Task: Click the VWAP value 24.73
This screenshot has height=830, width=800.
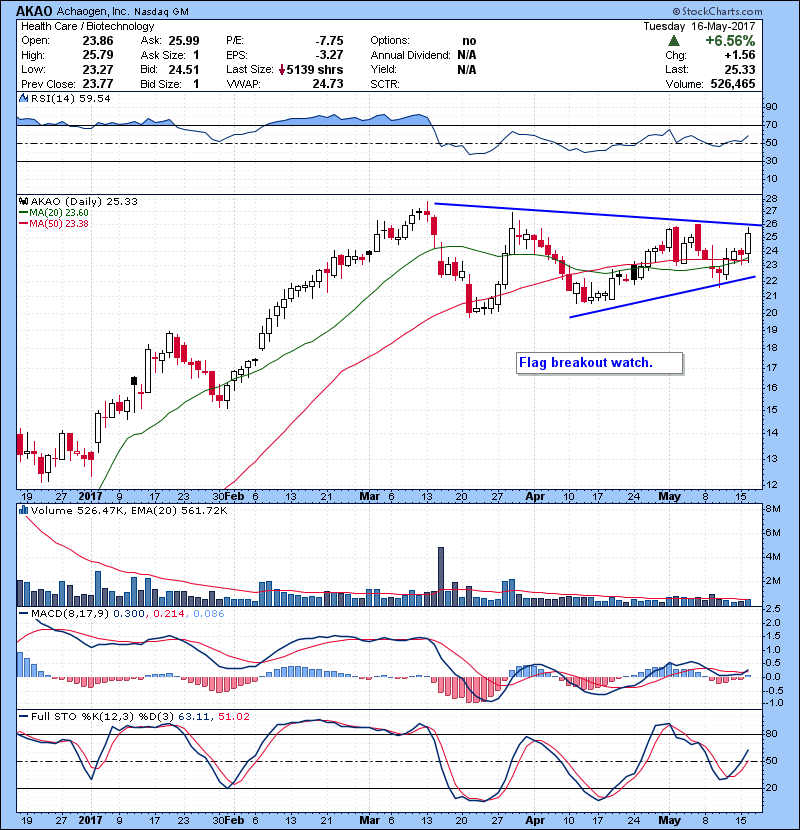Action: [x=328, y=84]
